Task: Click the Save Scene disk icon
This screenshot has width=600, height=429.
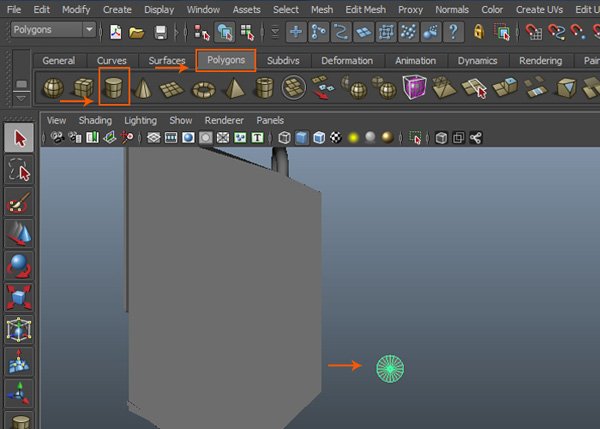Action: (x=160, y=33)
